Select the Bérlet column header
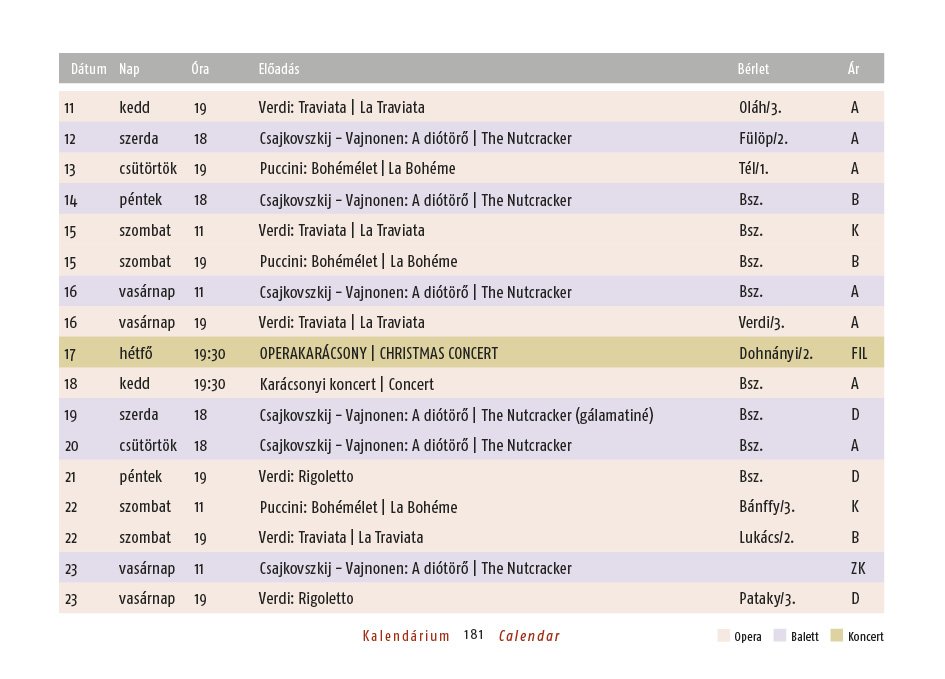Viewport: 945px width, 679px height. coord(753,69)
